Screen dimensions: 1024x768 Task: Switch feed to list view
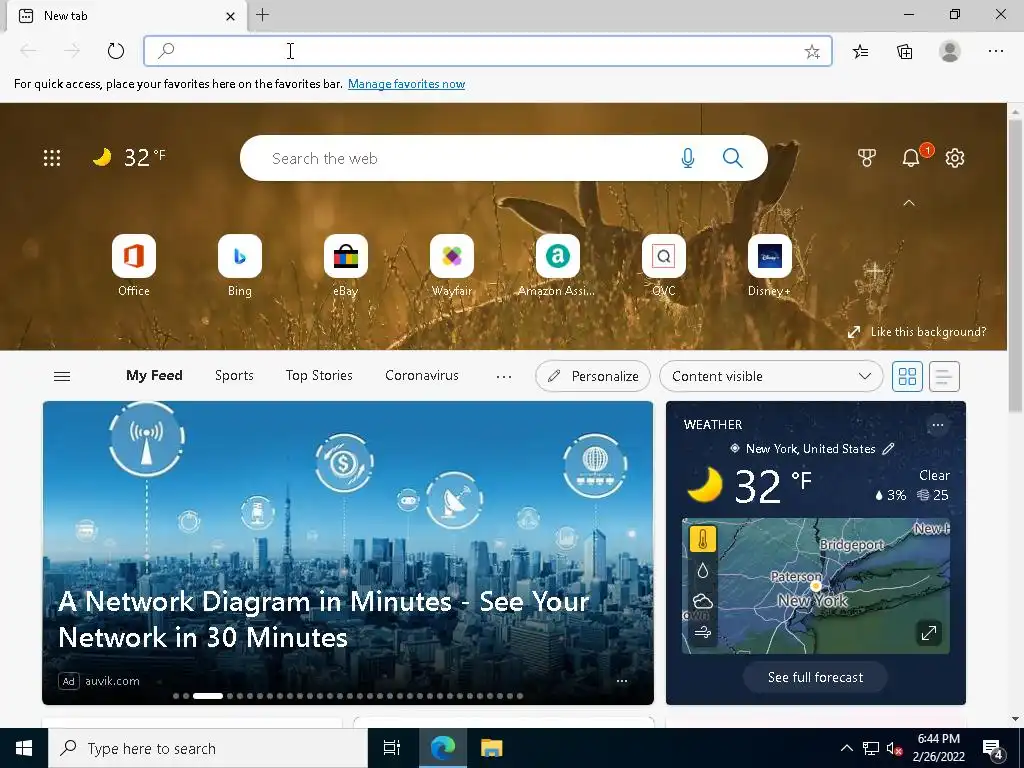click(x=944, y=376)
